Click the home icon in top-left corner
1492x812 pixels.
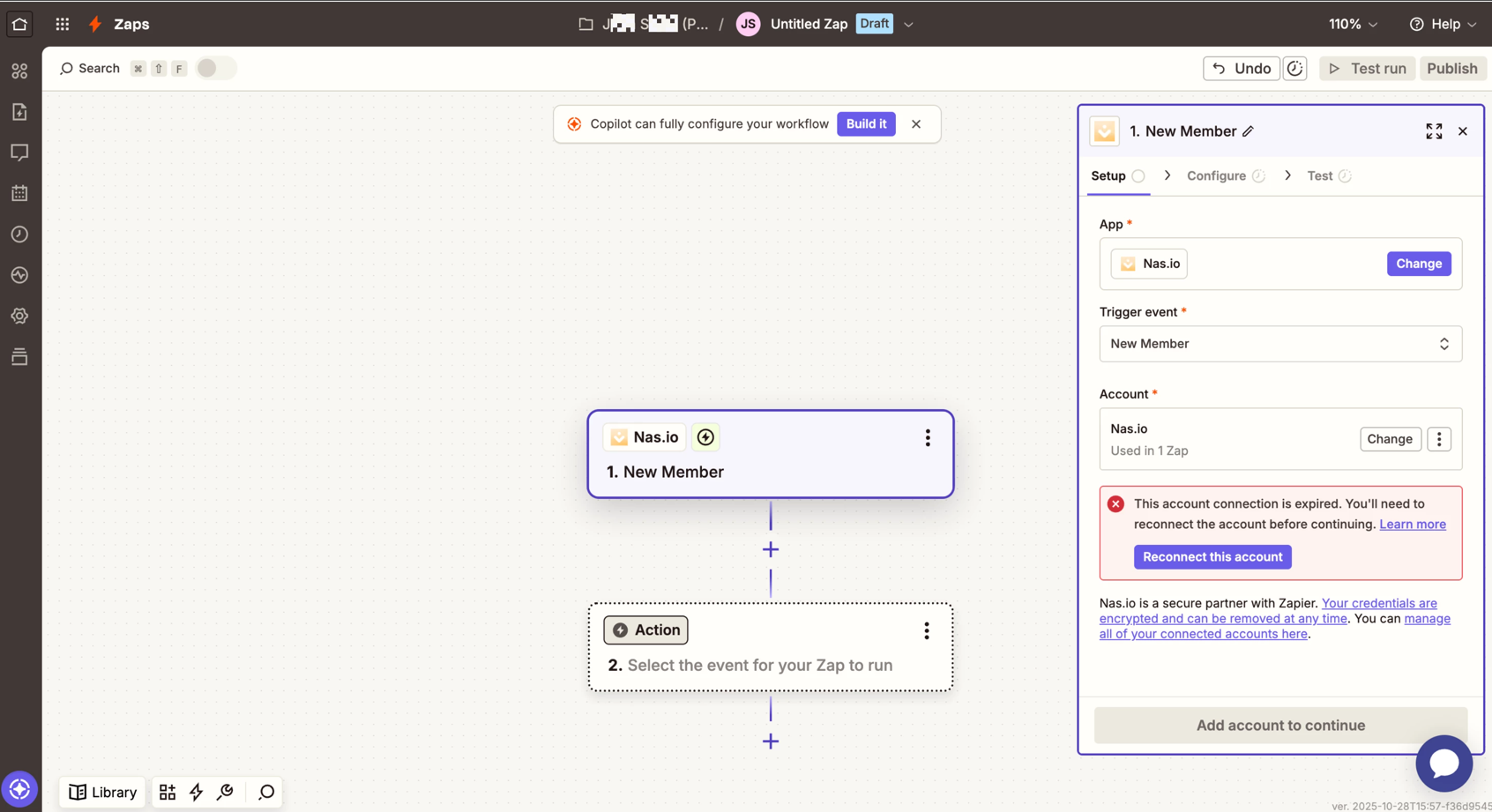19,24
